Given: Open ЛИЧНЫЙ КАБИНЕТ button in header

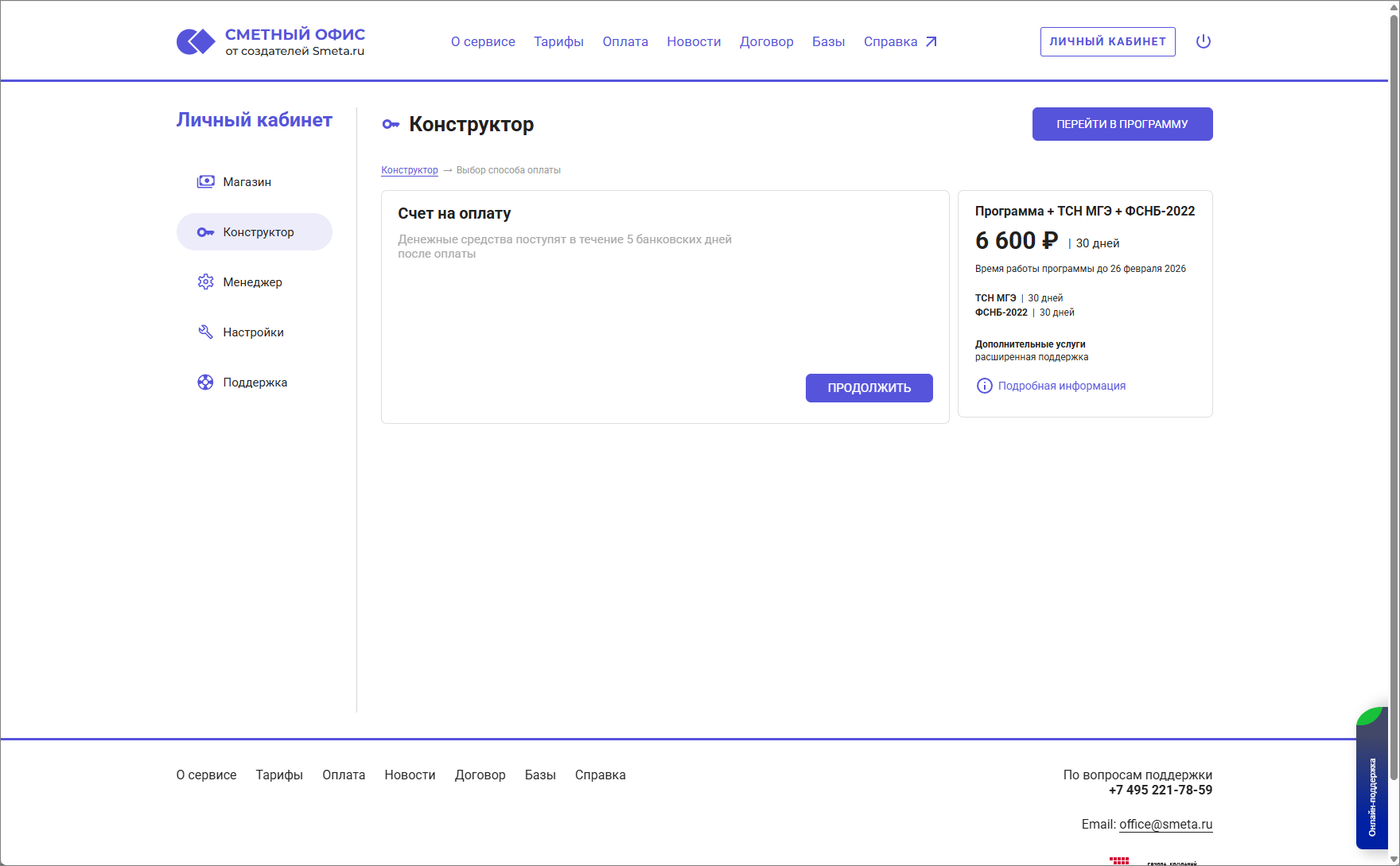Looking at the screenshot, I should point(1107,41).
